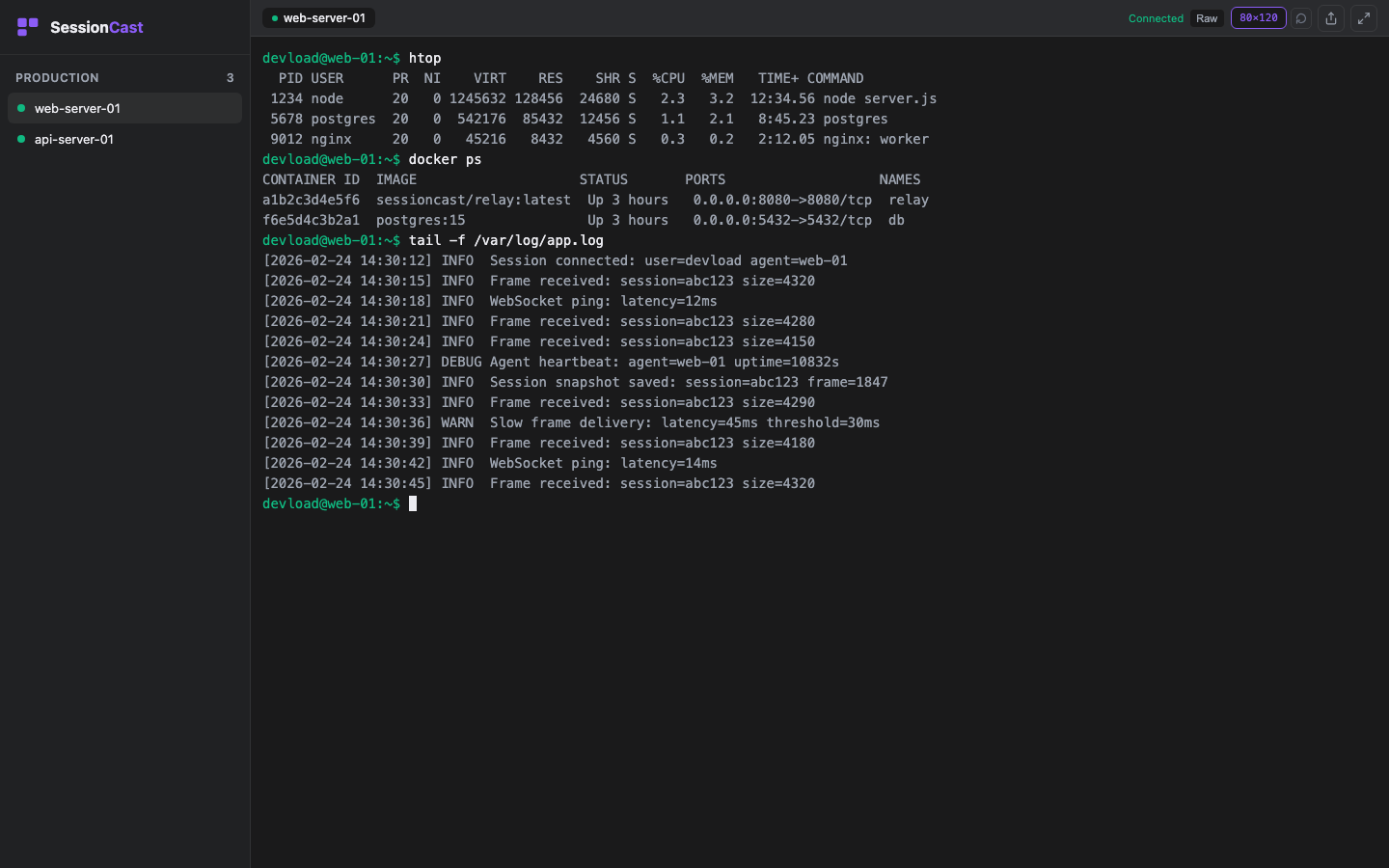The width and height of the screenshot is (1389, 868).
Task: Click the green status dot beside web-server-01
Action: [21, 108]
